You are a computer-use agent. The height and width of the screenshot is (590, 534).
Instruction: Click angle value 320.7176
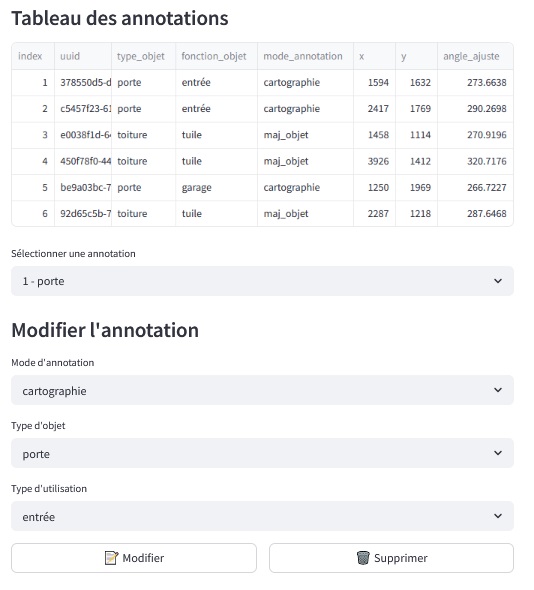pos(475,161)
